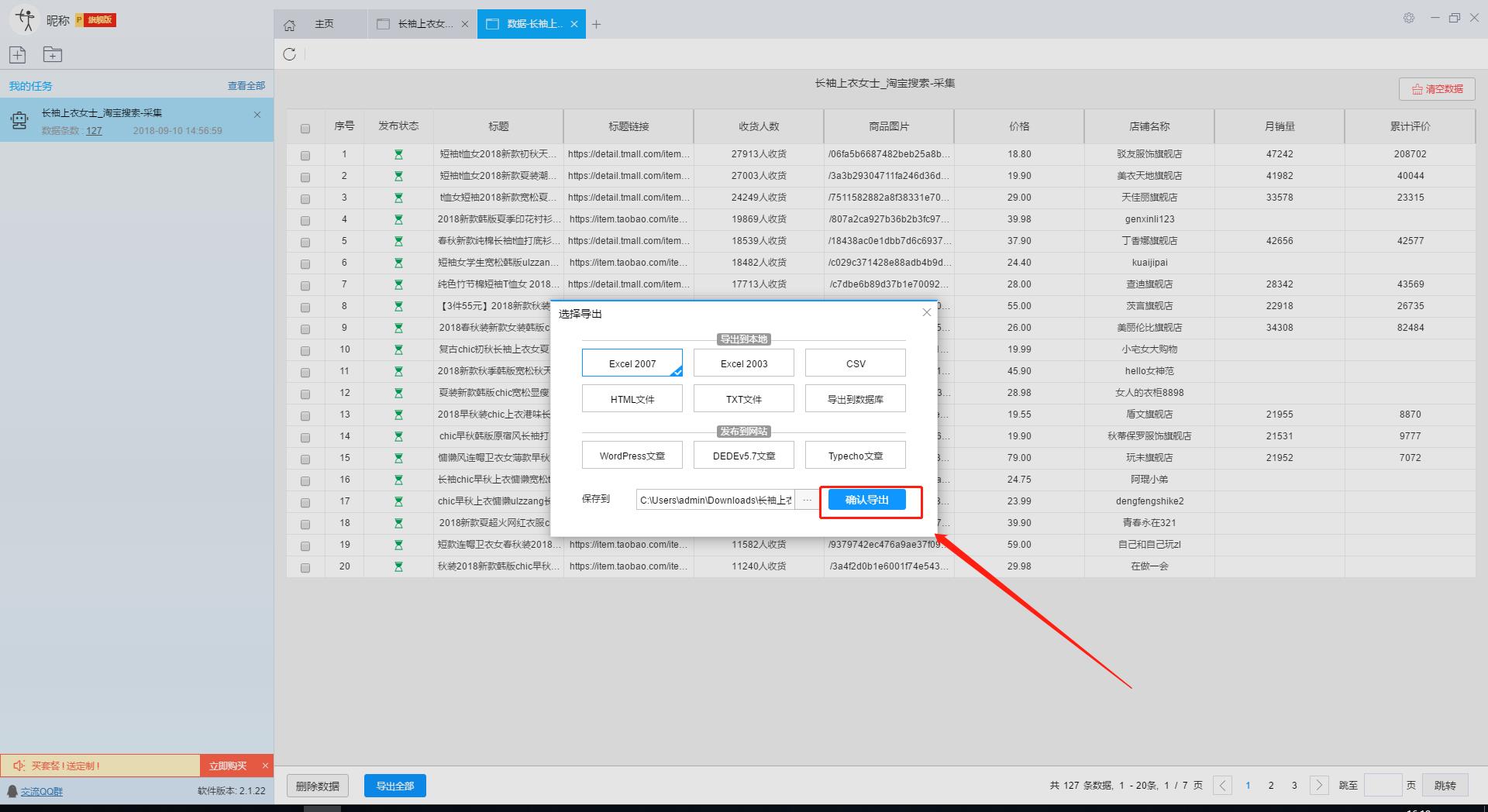
Task: Click the page number jump field
Action: [x=1383, y=785]
